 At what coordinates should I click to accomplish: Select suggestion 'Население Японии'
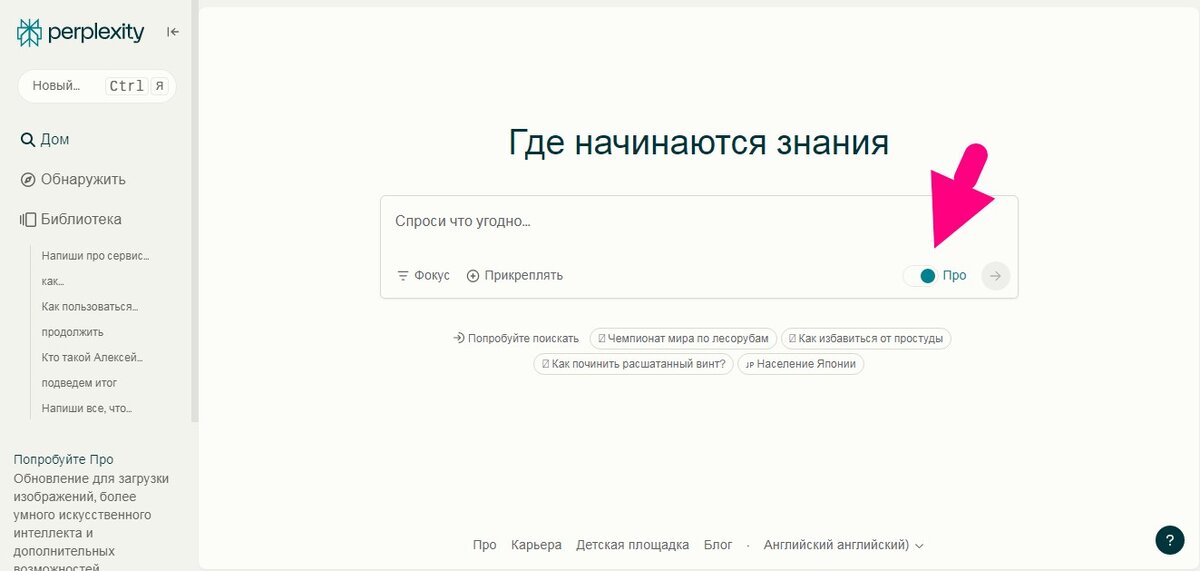pos(801,364)
